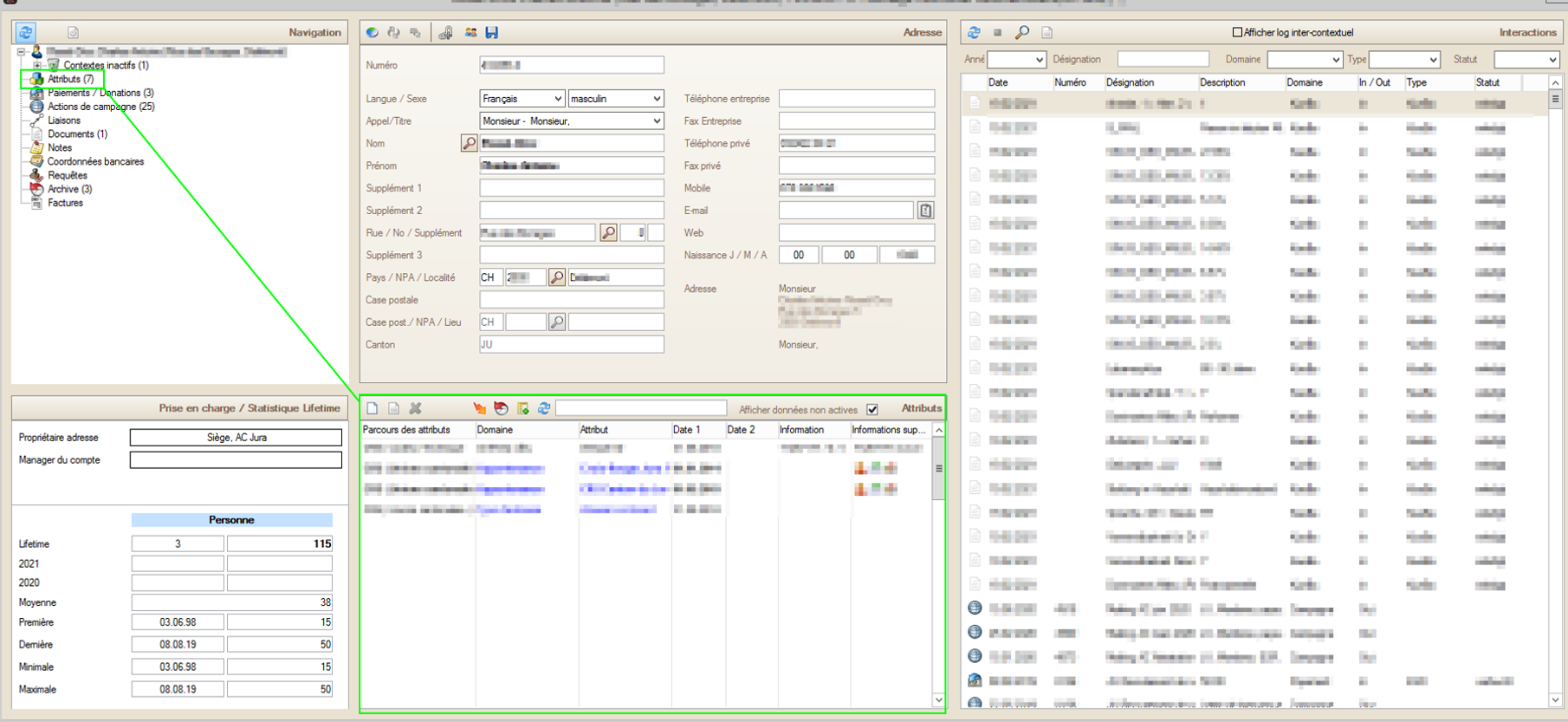
Task: Click the magnifier lookup icon beside the street field
Action: point(608,232)
